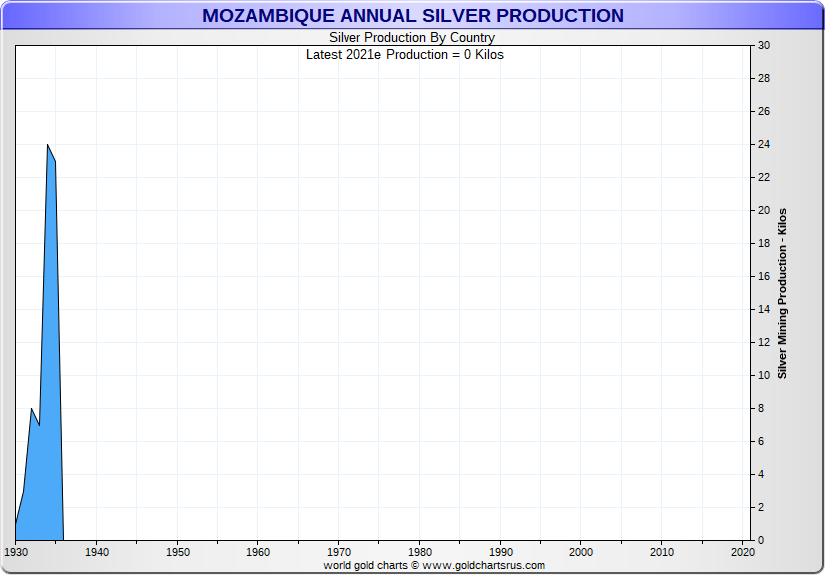Pick the 1960 year marker
Screen dimensions: 825x575
click(258, 552)
